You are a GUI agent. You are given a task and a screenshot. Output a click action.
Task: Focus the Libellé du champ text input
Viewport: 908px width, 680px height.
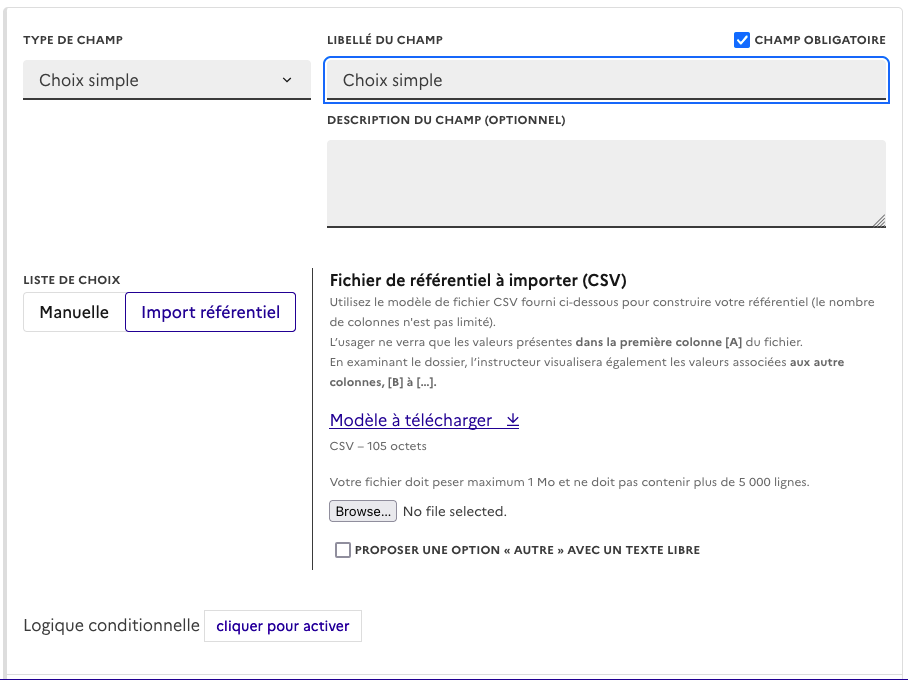point(606,80)
